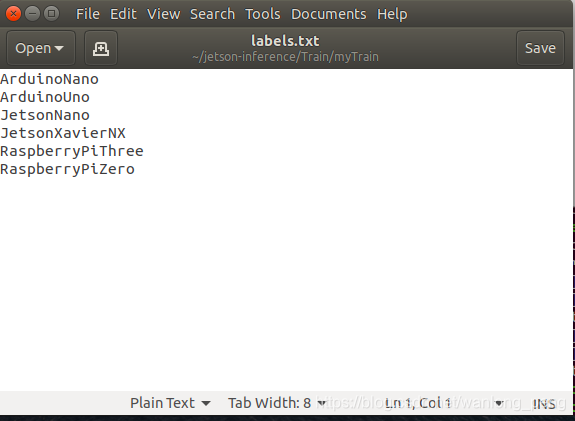Viewport: 575px width, 421px height.
Task: Minimize the gedit window
Action: [32, 14]
